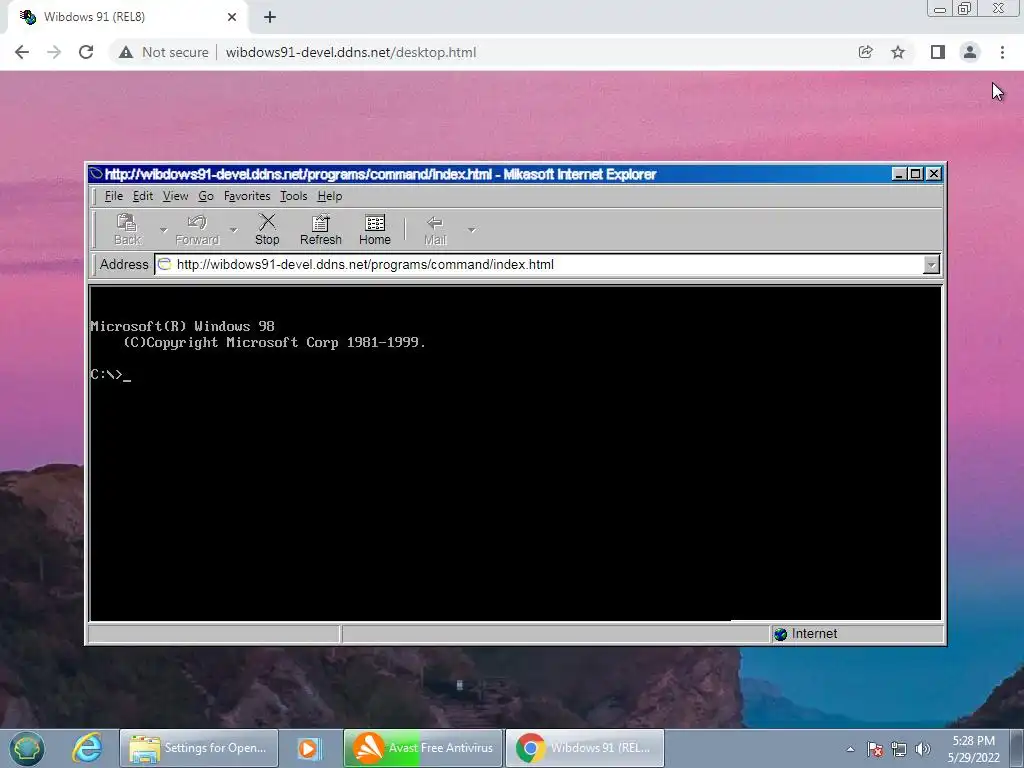Click the 5:28 PM taskbar clock
The image size is (1024, 768).
(x=974, y=749)
